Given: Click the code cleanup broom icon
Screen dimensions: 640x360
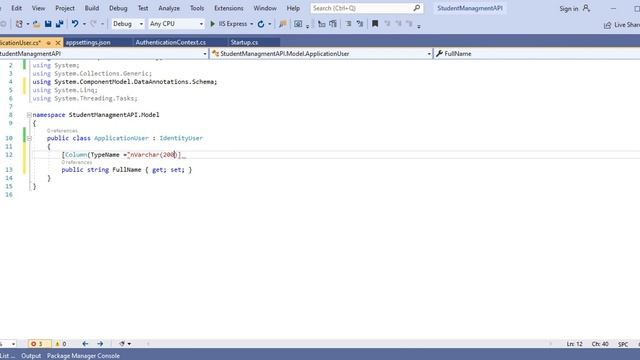Looking at the screenshot, I should click(122, 344).
